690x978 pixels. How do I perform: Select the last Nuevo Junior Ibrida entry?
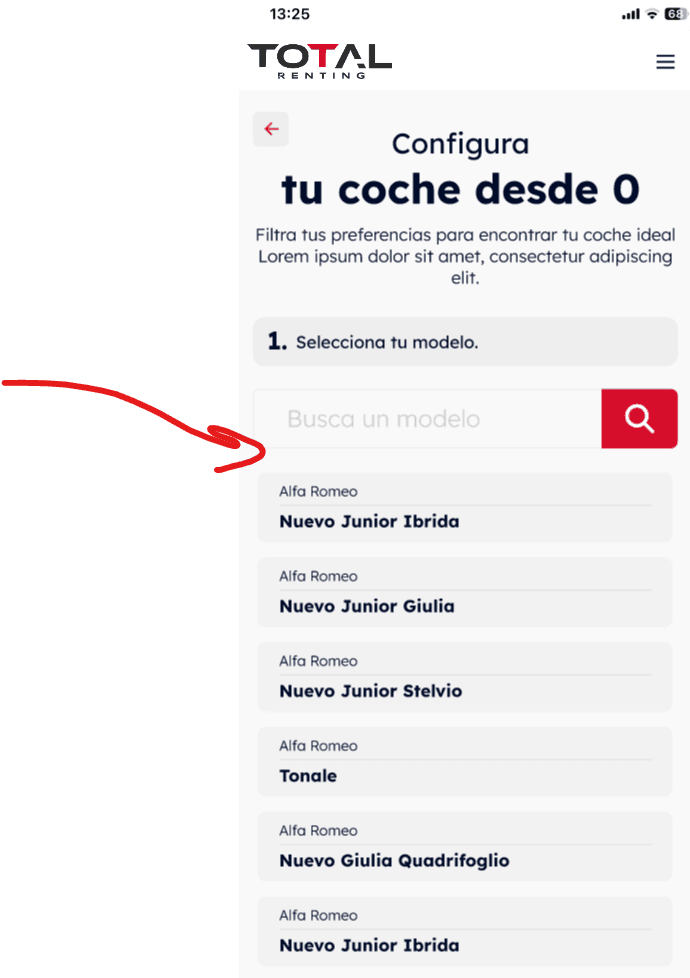pyautogui.click(x=465, y=931)
